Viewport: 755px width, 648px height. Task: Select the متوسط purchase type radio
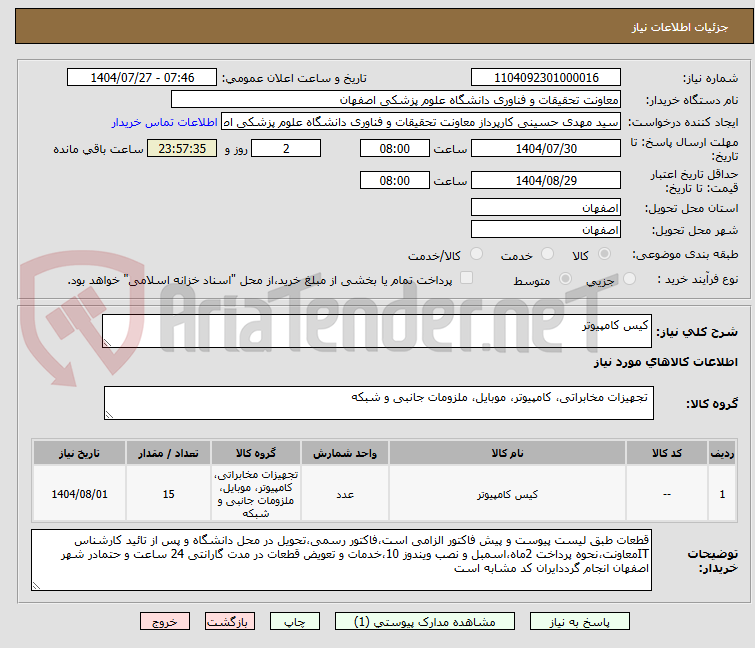(565, 279)
